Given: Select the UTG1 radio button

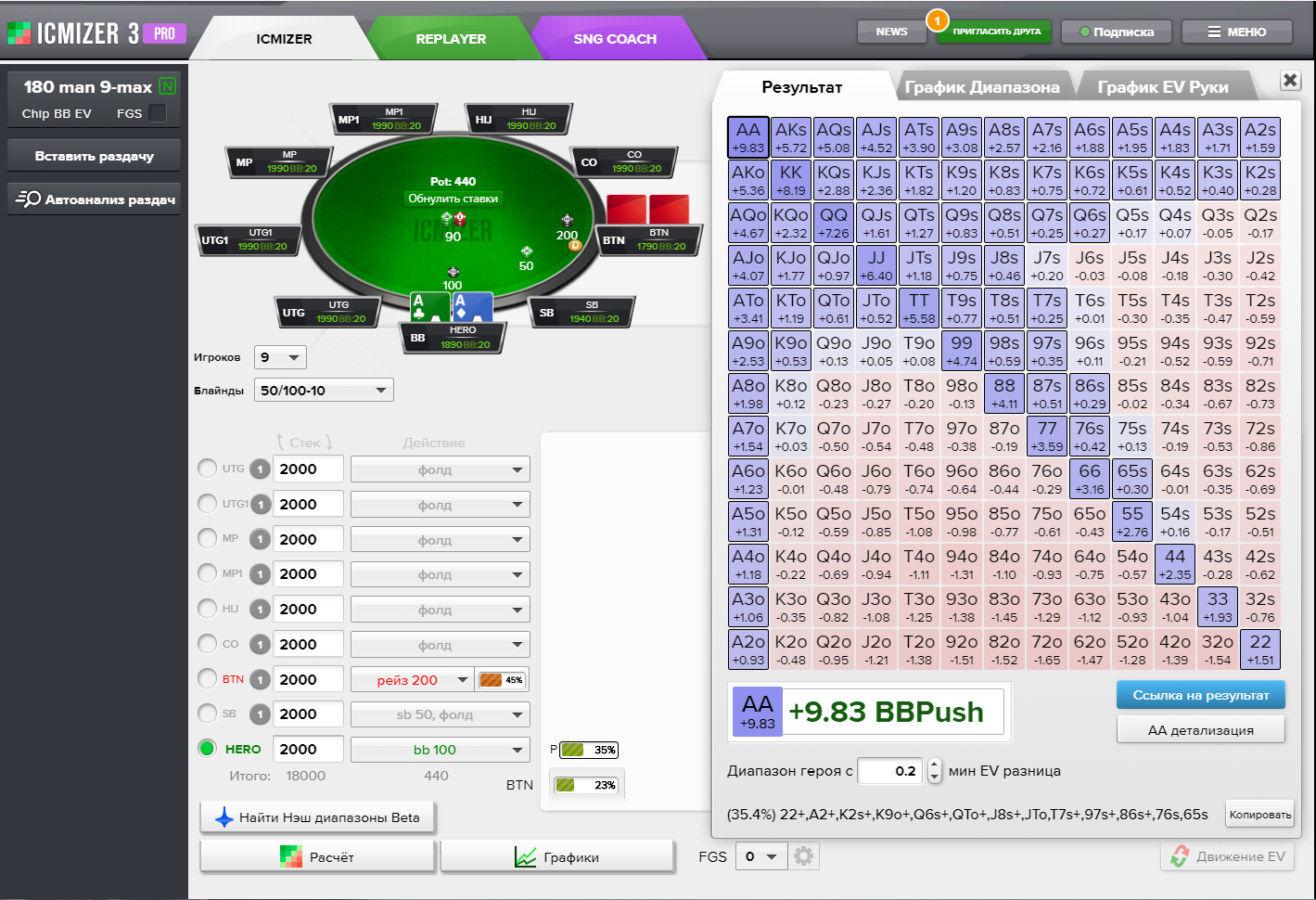Looking at the screenshot, I should pos(208,503).
